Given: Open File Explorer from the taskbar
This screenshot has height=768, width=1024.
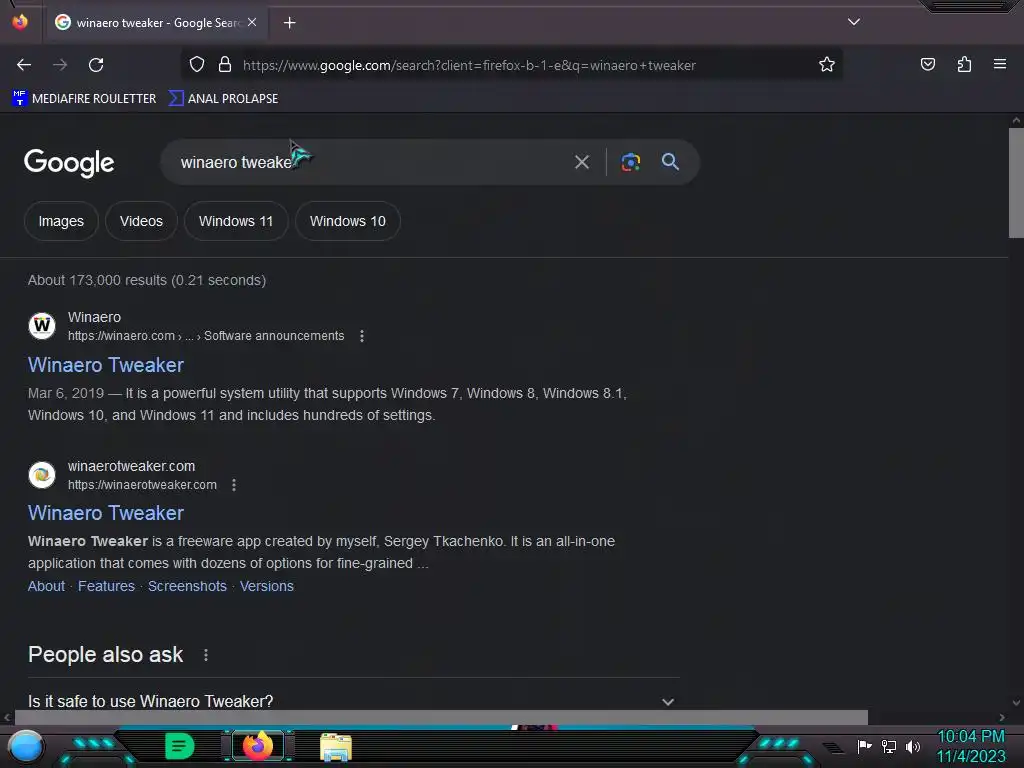Looking at the screenshot, I should [336, 747].
